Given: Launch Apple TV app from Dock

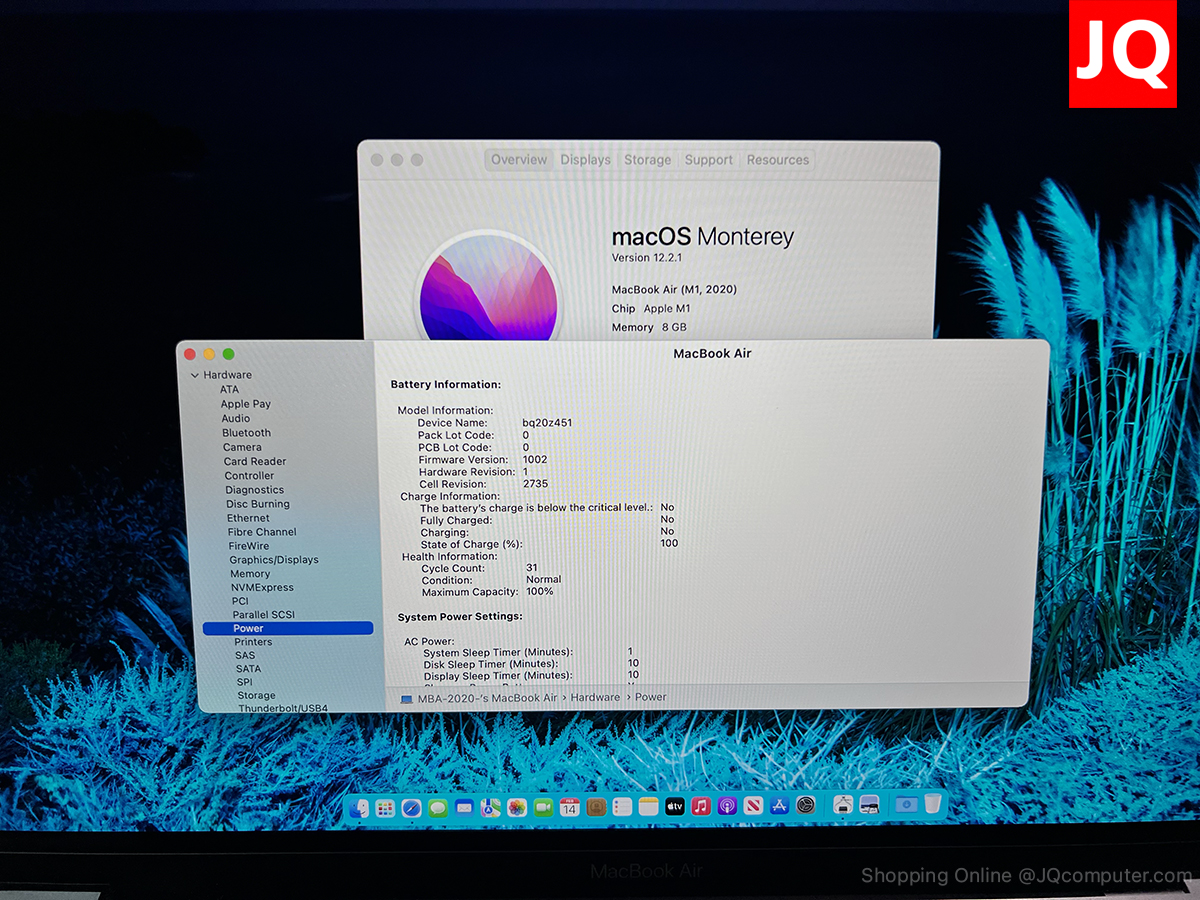Looking at the screenshot, I should tap(675, 806).
